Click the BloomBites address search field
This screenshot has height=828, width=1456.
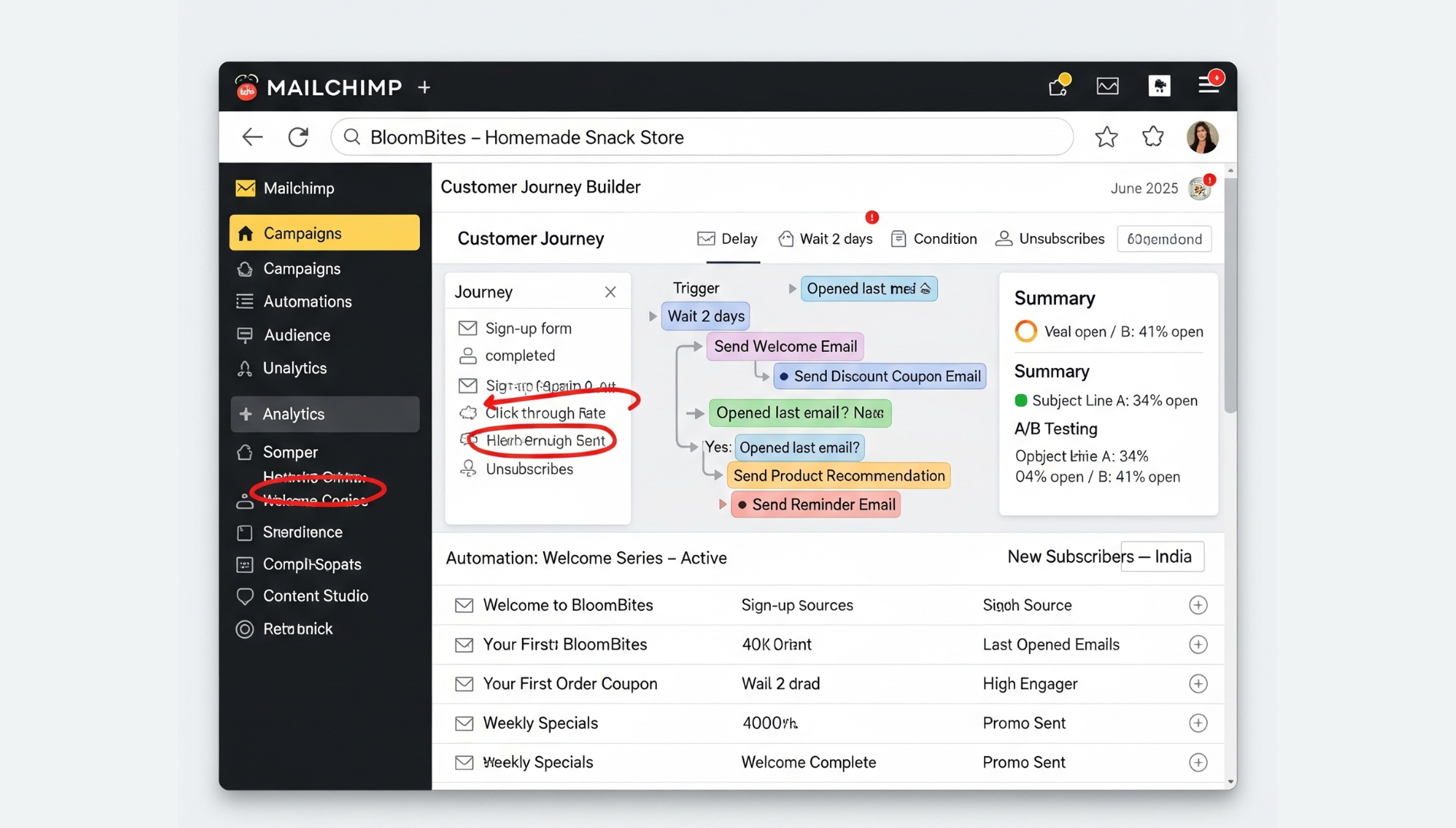[701, 137]
